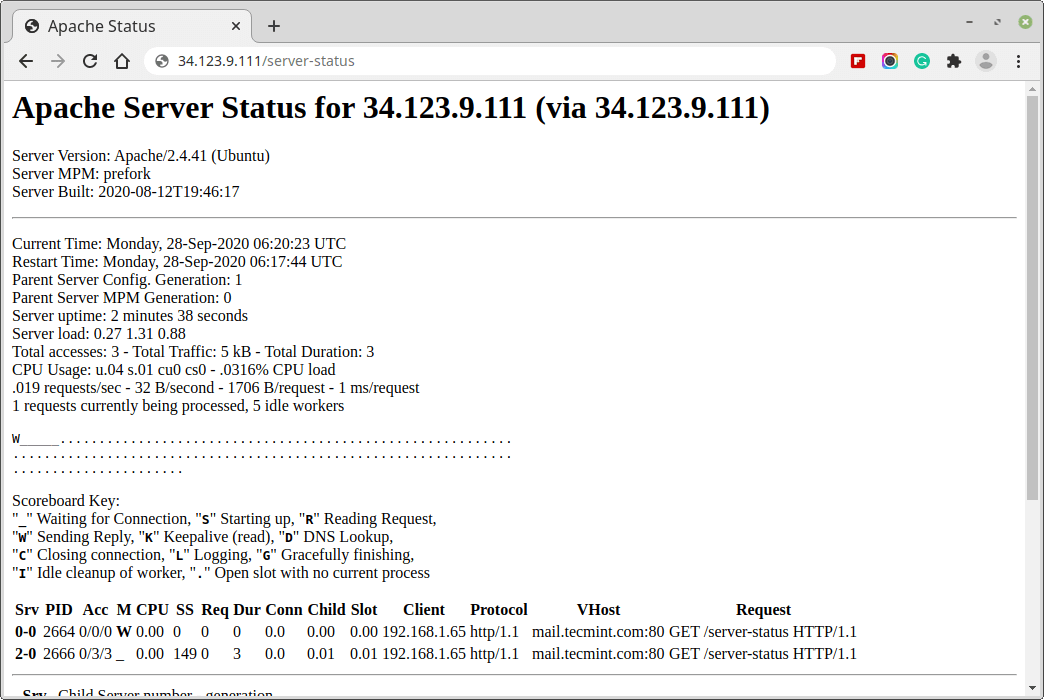Click the Apache Server Status heading

pos(391,108)
